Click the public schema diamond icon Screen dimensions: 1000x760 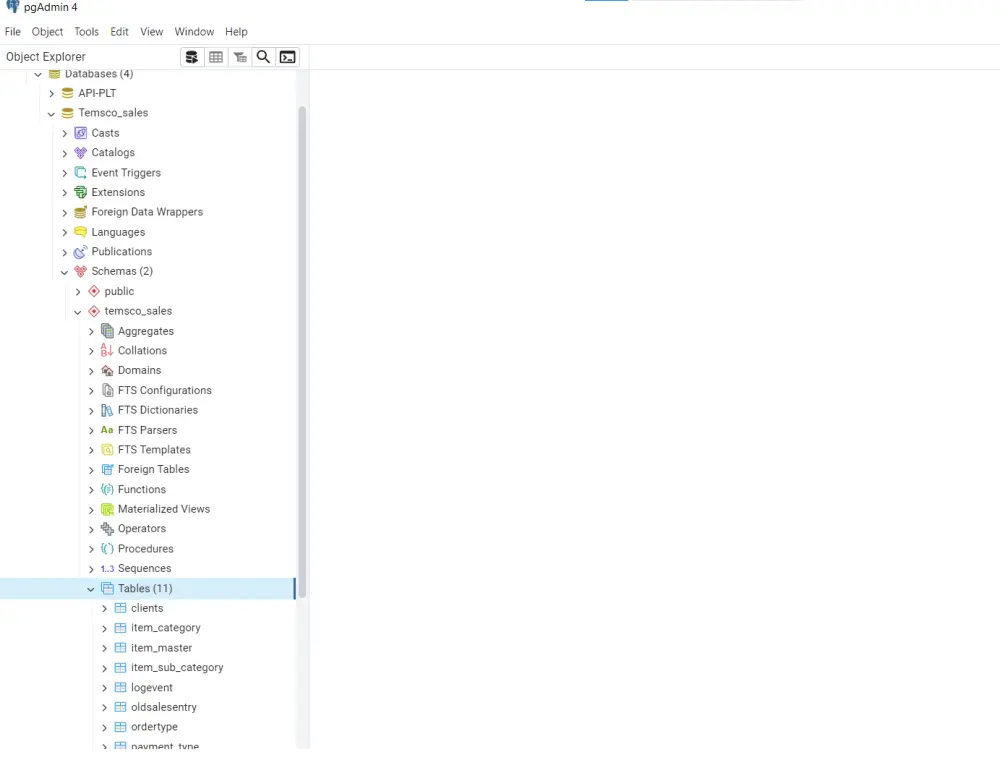(94, 291)
